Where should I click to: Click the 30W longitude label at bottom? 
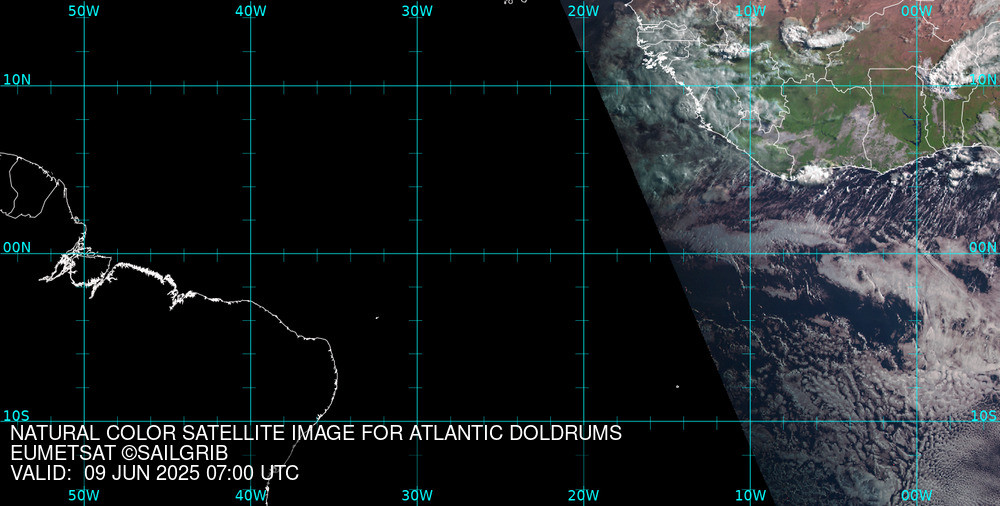tap(418, 496)
